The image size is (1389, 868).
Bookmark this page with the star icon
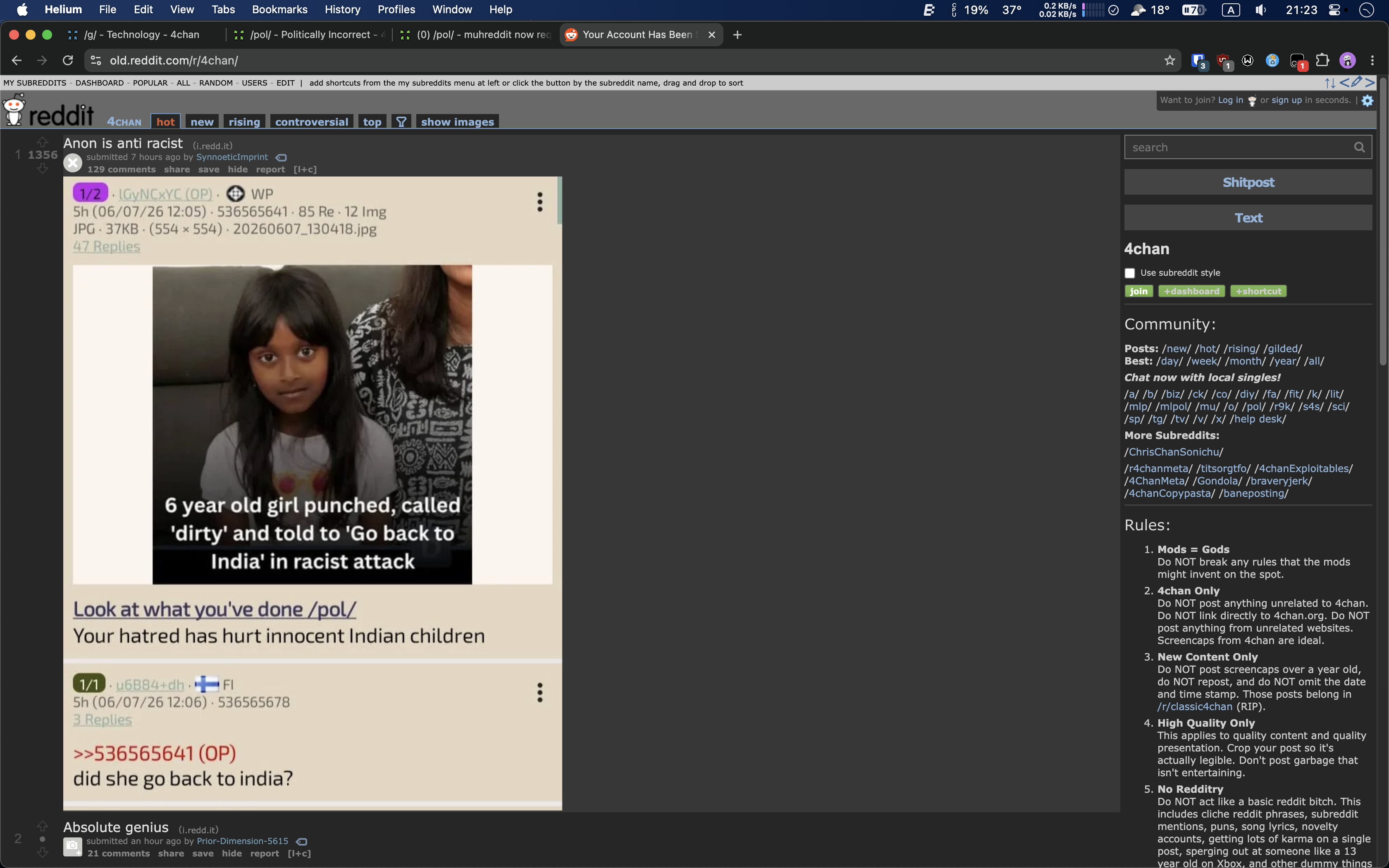pyautogui.click(x=1170, y=60)
